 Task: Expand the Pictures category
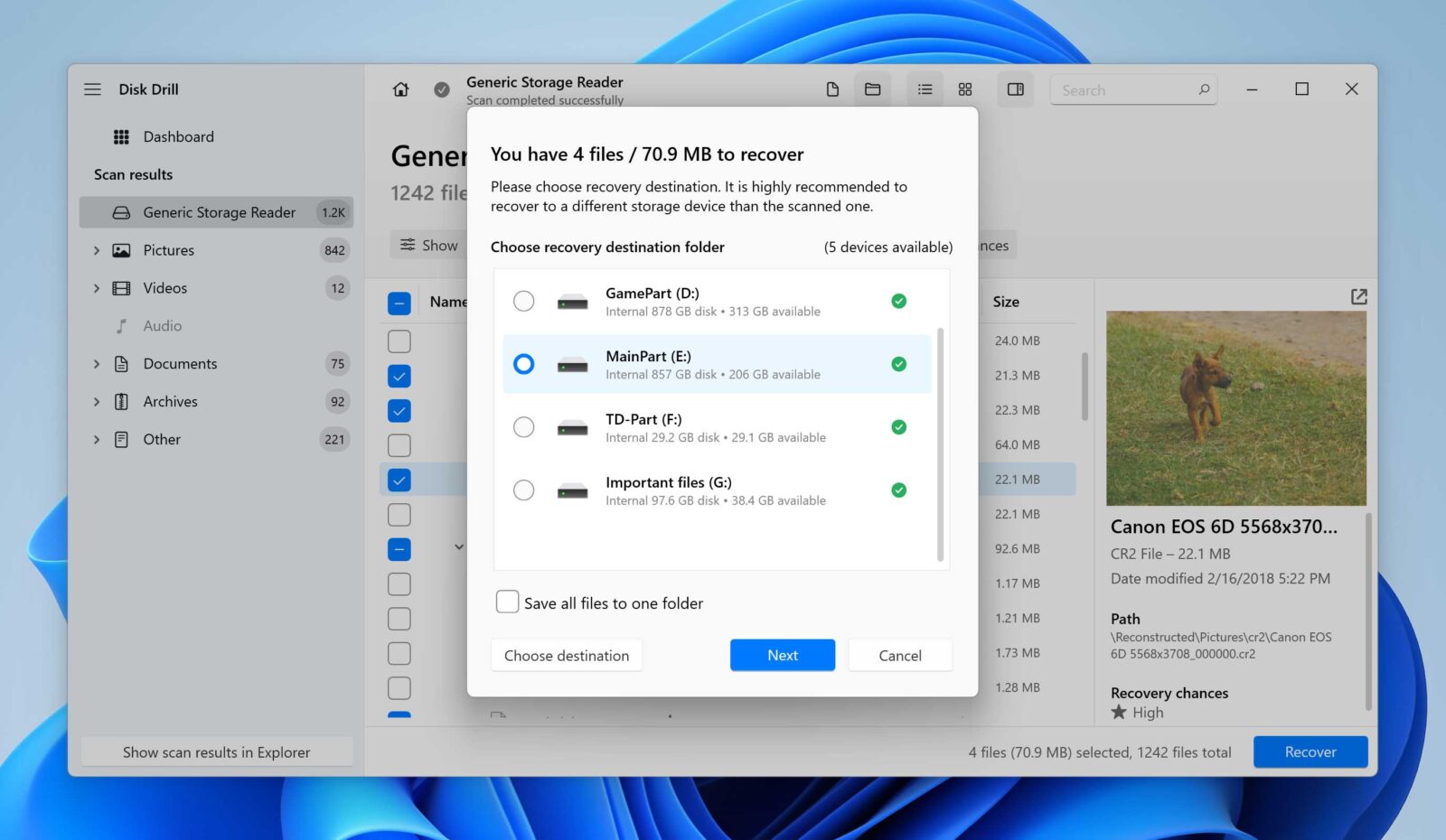pos(97,250)
